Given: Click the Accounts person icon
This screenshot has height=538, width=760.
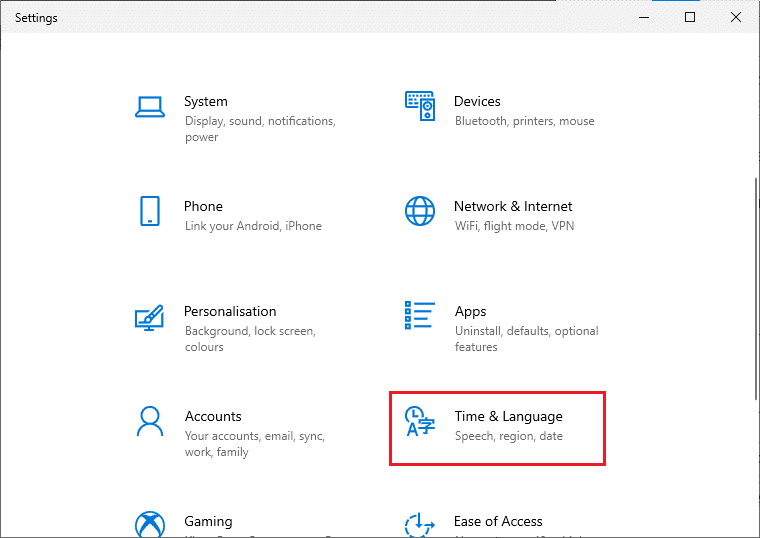Looking at the screenshot, I should (x=150, y=421).
